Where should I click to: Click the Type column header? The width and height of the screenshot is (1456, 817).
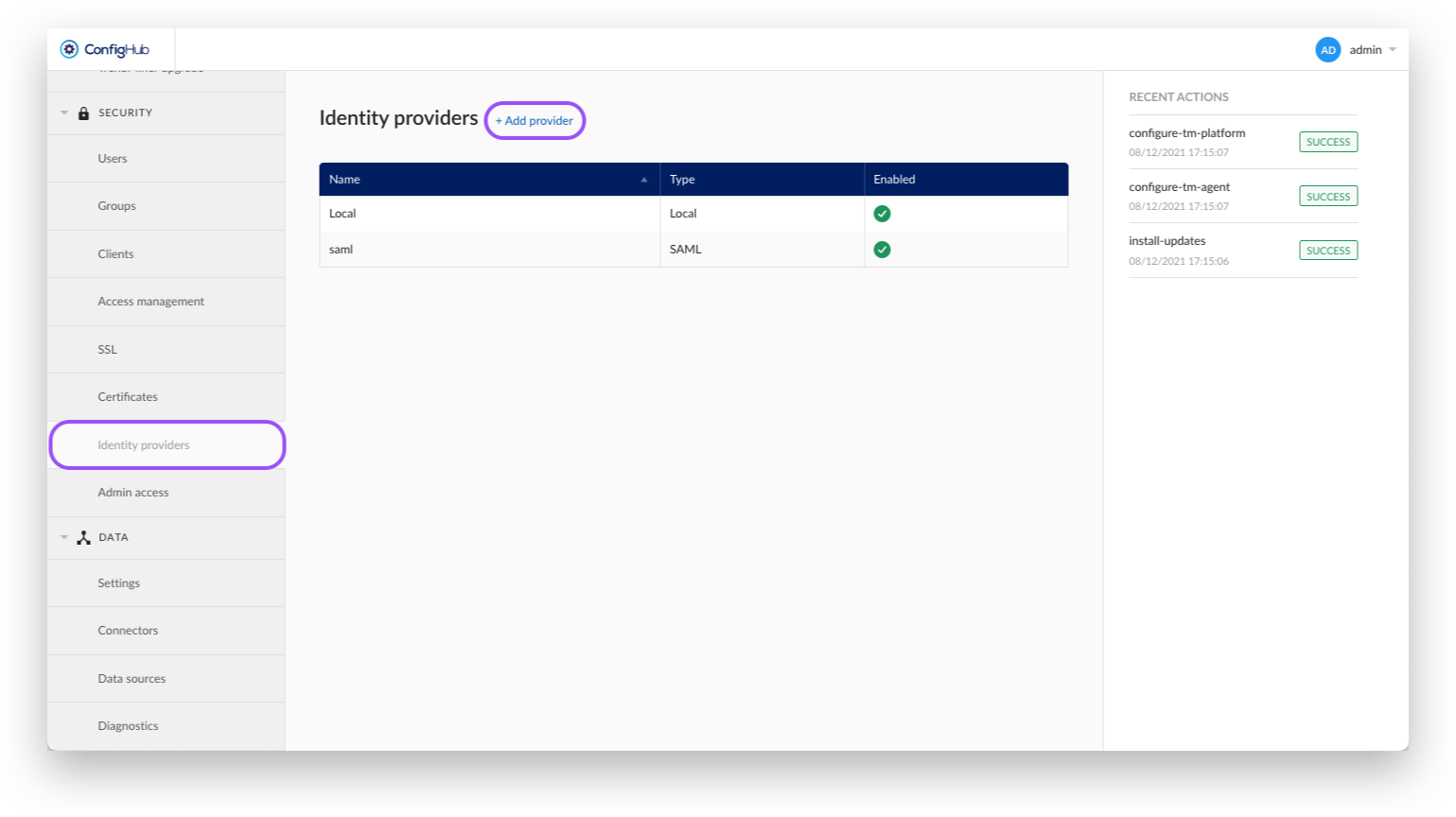(682, 180)
